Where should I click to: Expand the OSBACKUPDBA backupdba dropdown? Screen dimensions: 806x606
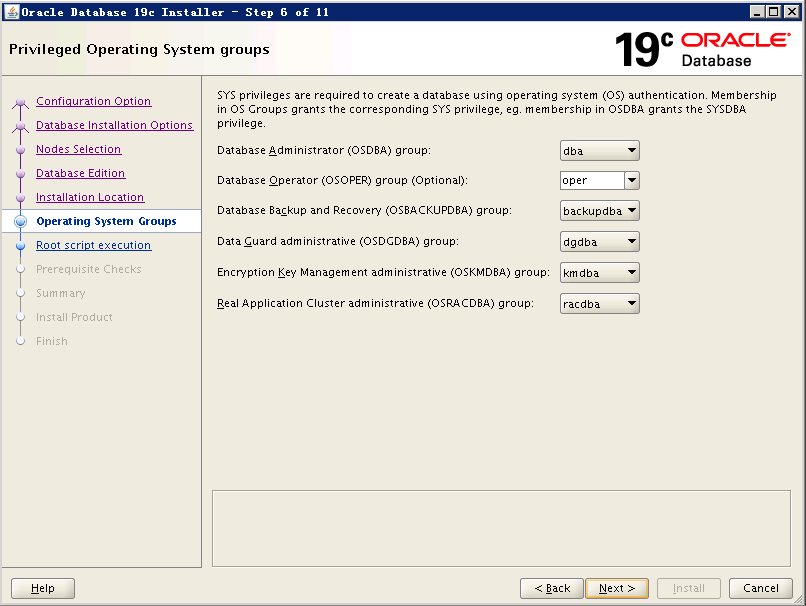[x=599, y=211]
